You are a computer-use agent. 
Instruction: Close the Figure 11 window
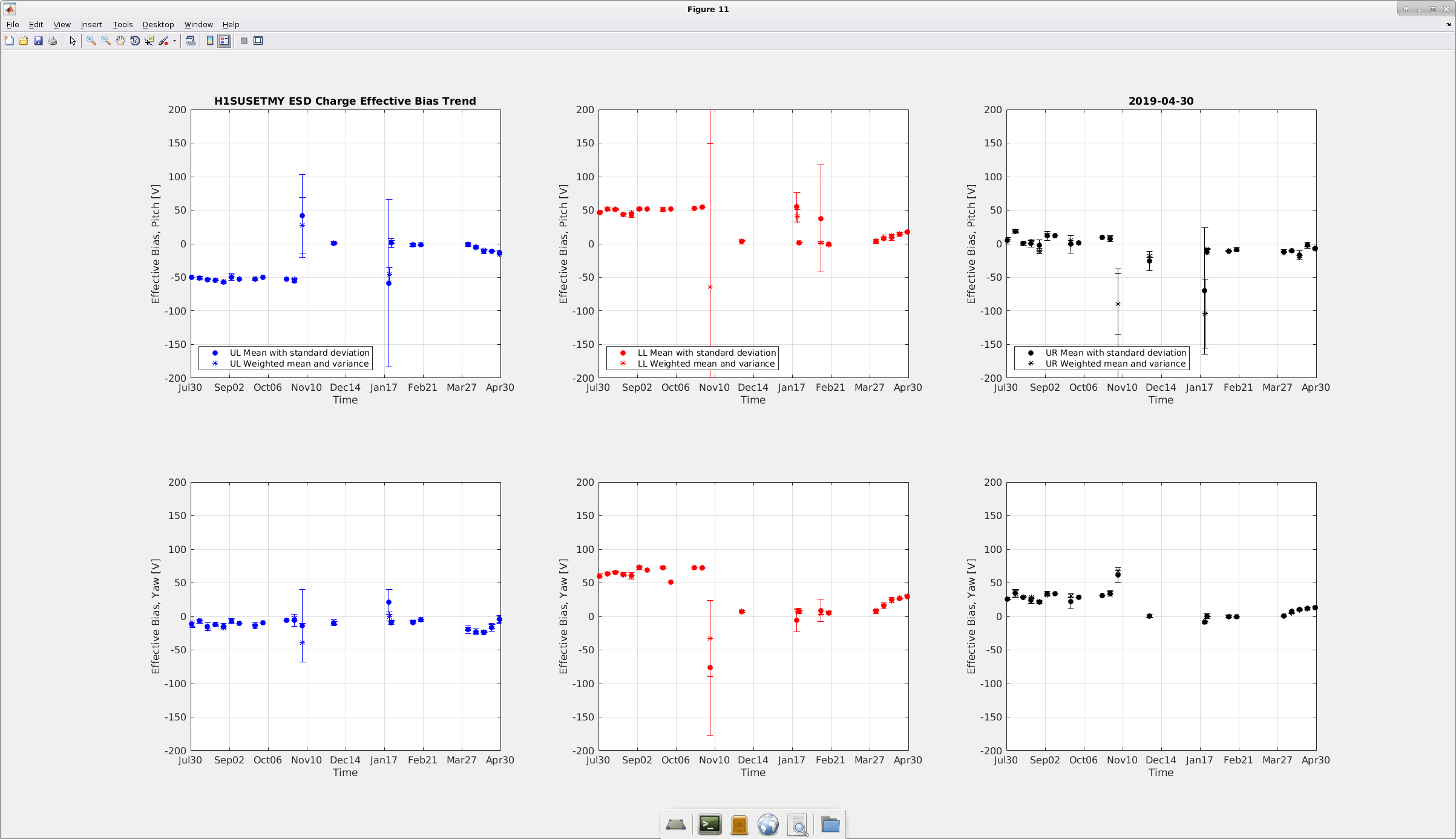(x=1446, y=9)
